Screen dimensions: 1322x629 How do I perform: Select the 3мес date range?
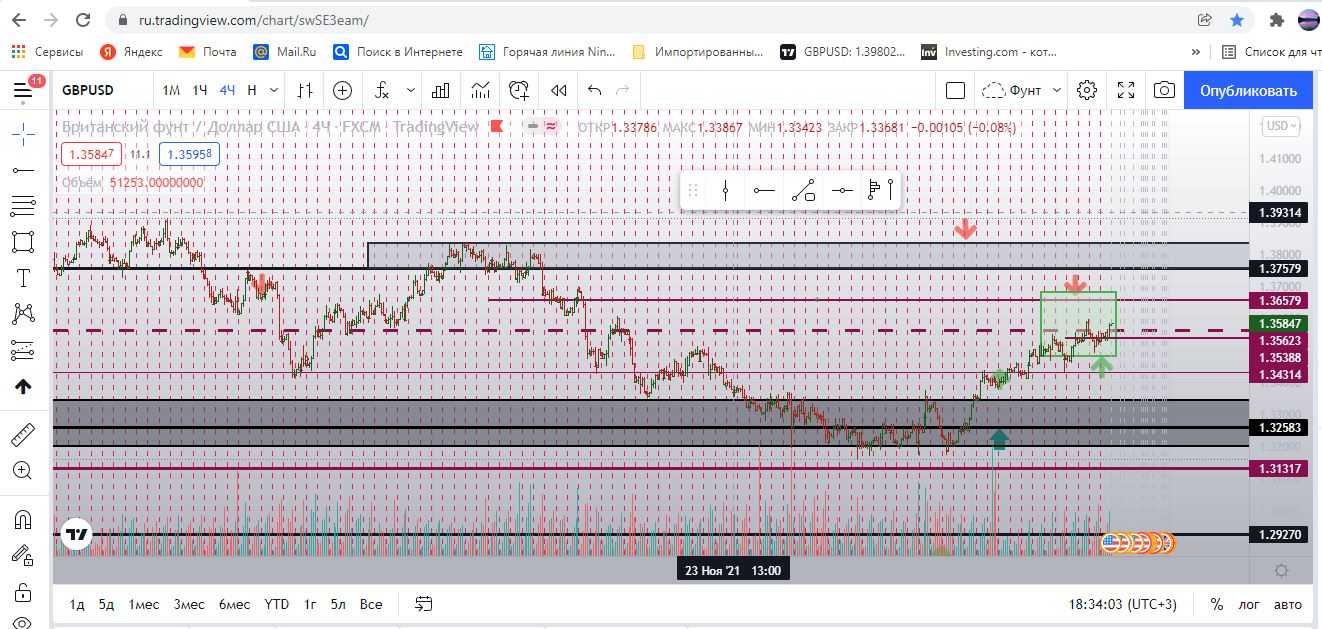[189, 604]
